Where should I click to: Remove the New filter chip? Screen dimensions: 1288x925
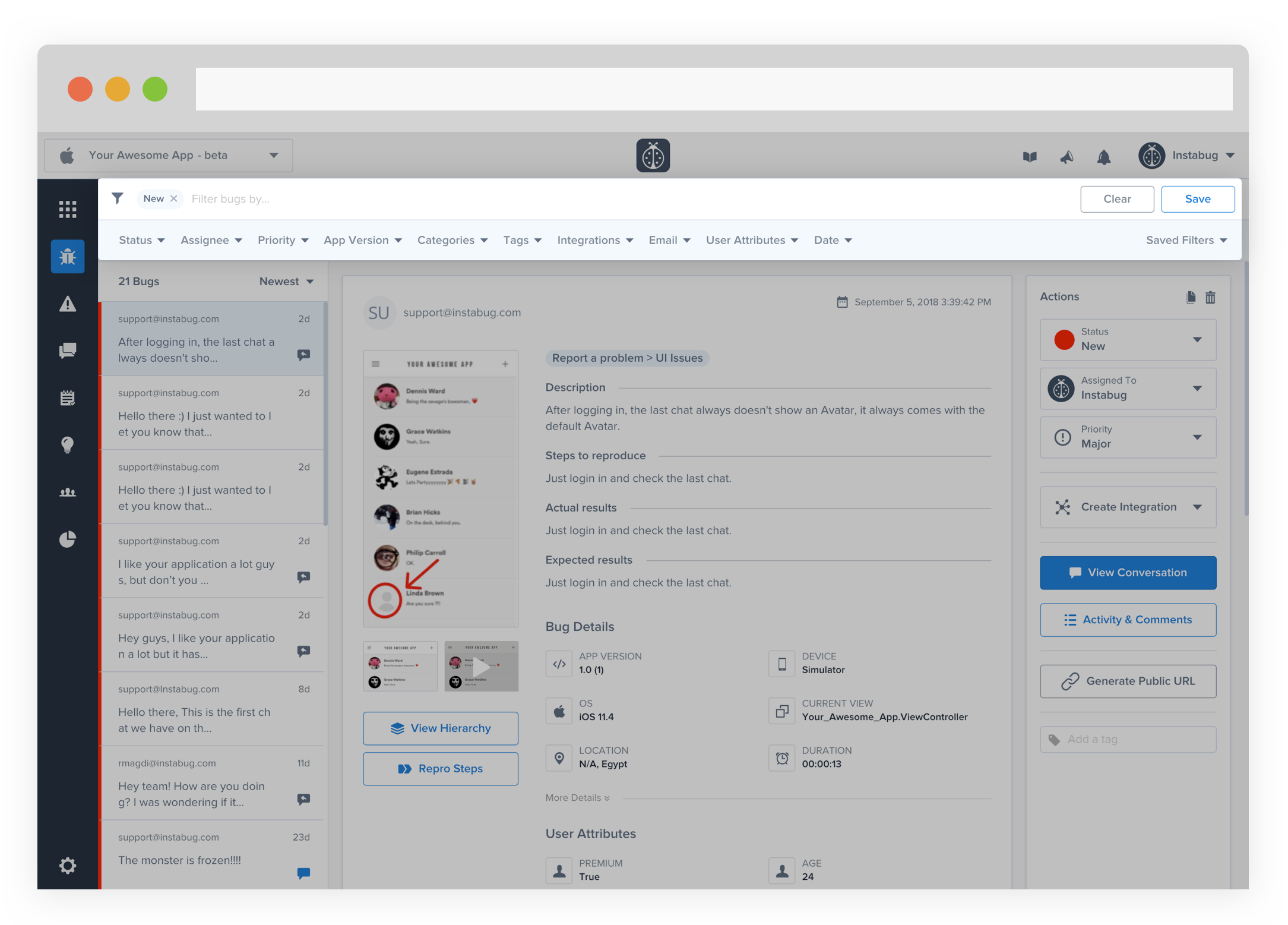point(174,199)
